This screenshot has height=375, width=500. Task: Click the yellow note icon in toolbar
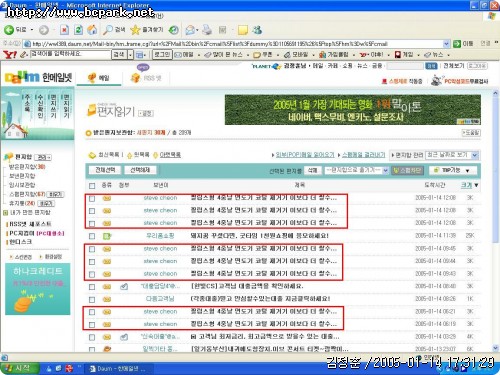point(243,30)
